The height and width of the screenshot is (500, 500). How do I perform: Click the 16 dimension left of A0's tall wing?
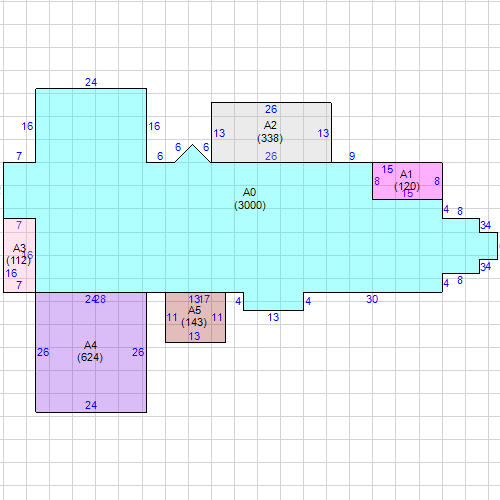pos(27,126)
